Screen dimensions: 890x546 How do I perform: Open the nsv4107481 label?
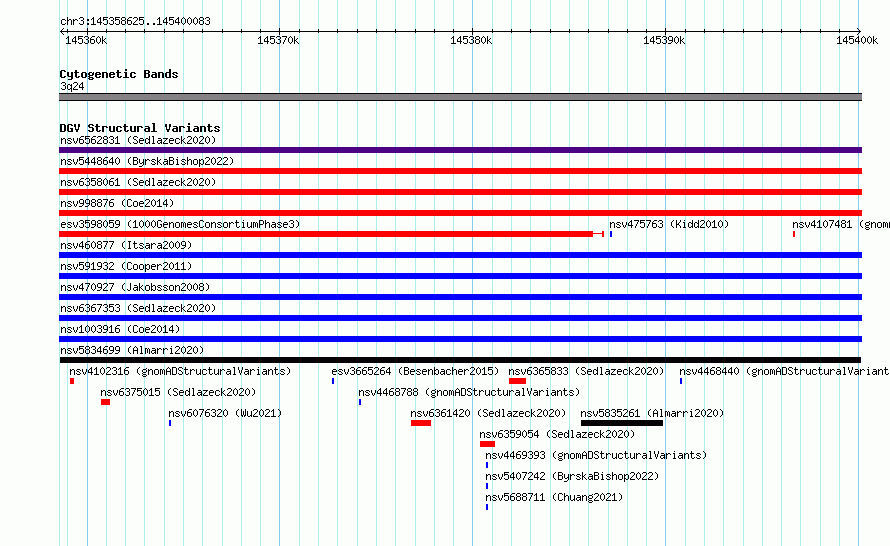pyautogui.click(x=841, y=224)
